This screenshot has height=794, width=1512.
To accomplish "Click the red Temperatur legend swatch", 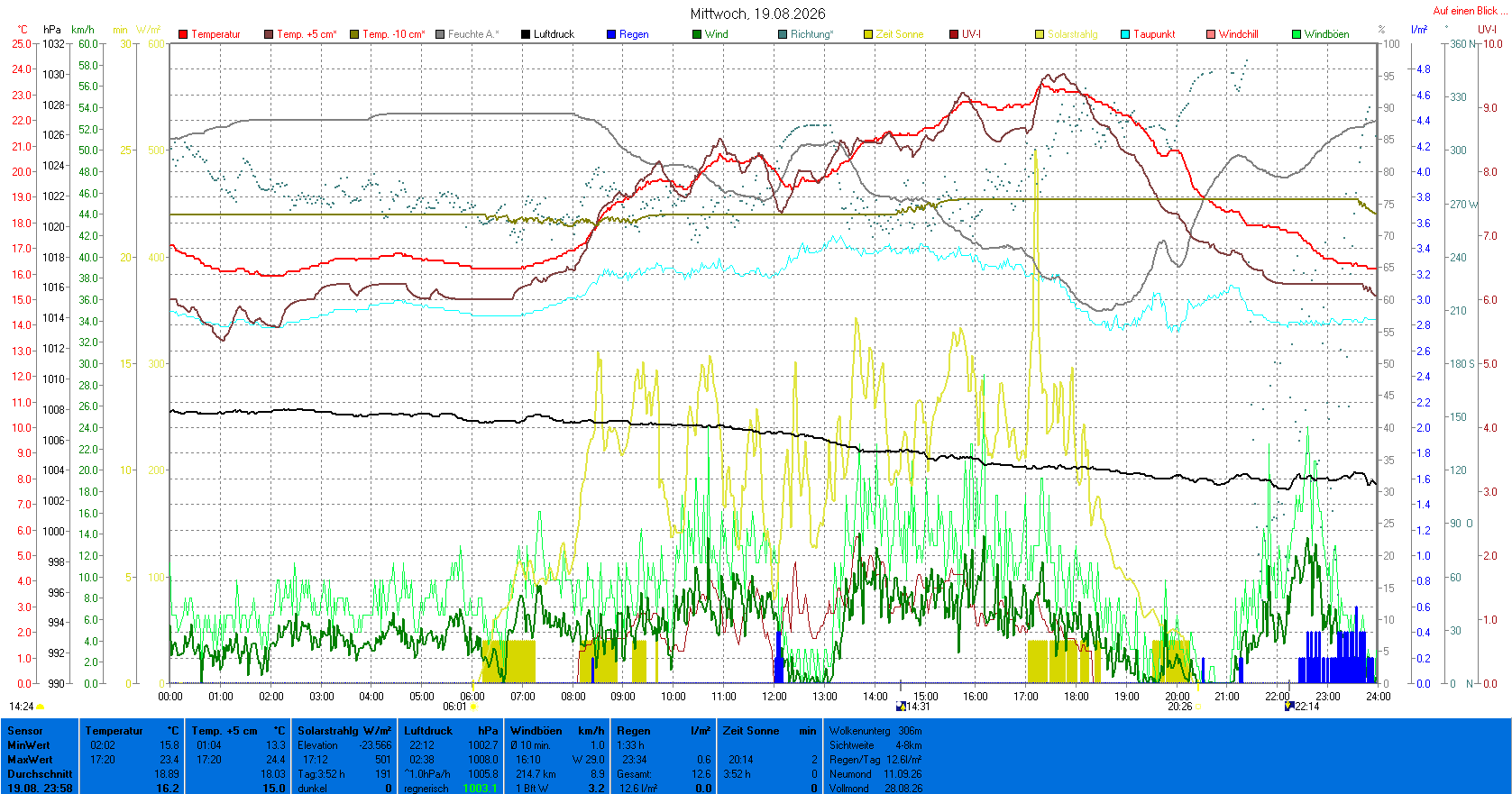I will (183, 34).
